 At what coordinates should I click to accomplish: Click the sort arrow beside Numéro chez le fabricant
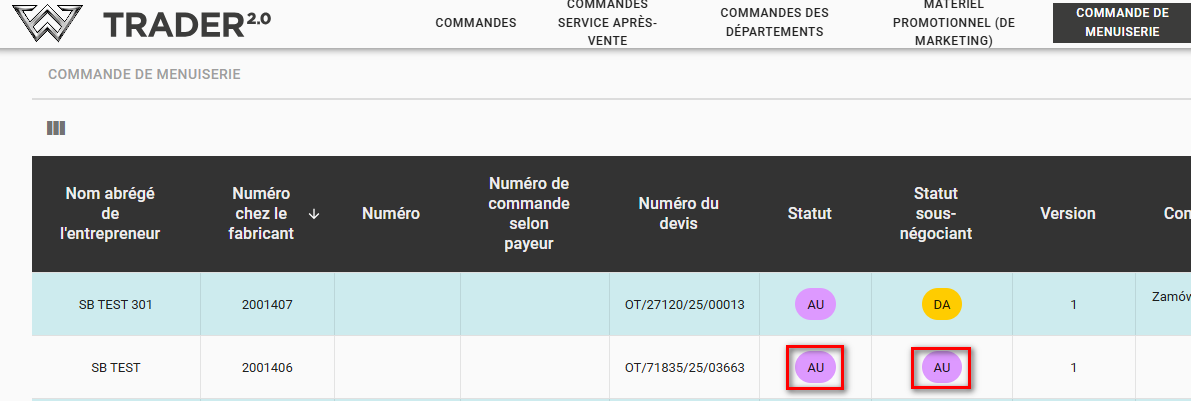314,214
